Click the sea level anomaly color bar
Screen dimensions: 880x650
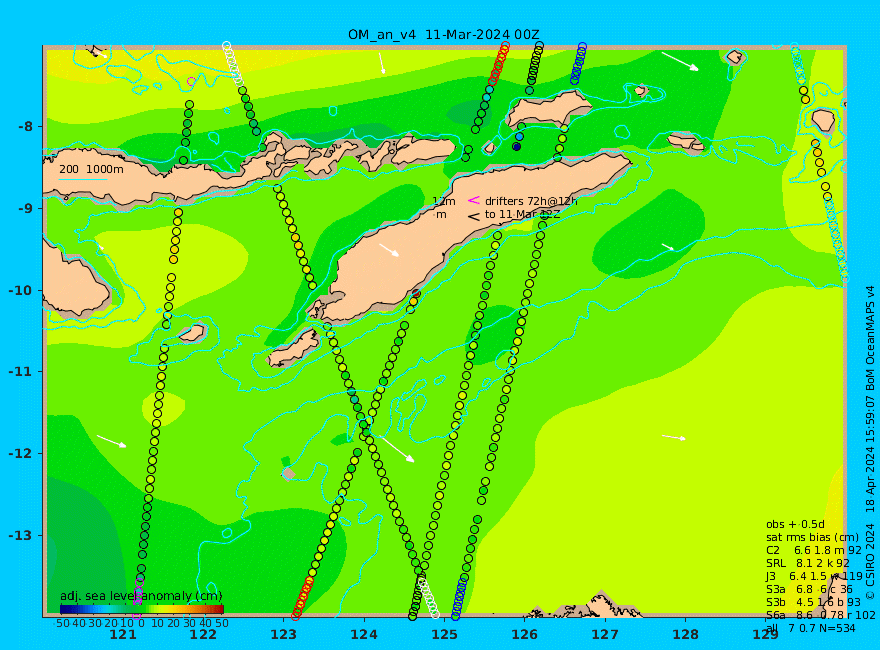[142, 609]
